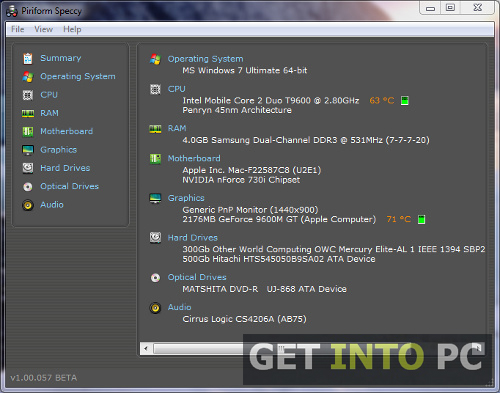Image resolution: width=500 pixels, height=393 pixels.
Task: Click the 500Gb Hitachi HTS545050B9SA02 line
Action: pyautogui.click(x=279, y=259)
